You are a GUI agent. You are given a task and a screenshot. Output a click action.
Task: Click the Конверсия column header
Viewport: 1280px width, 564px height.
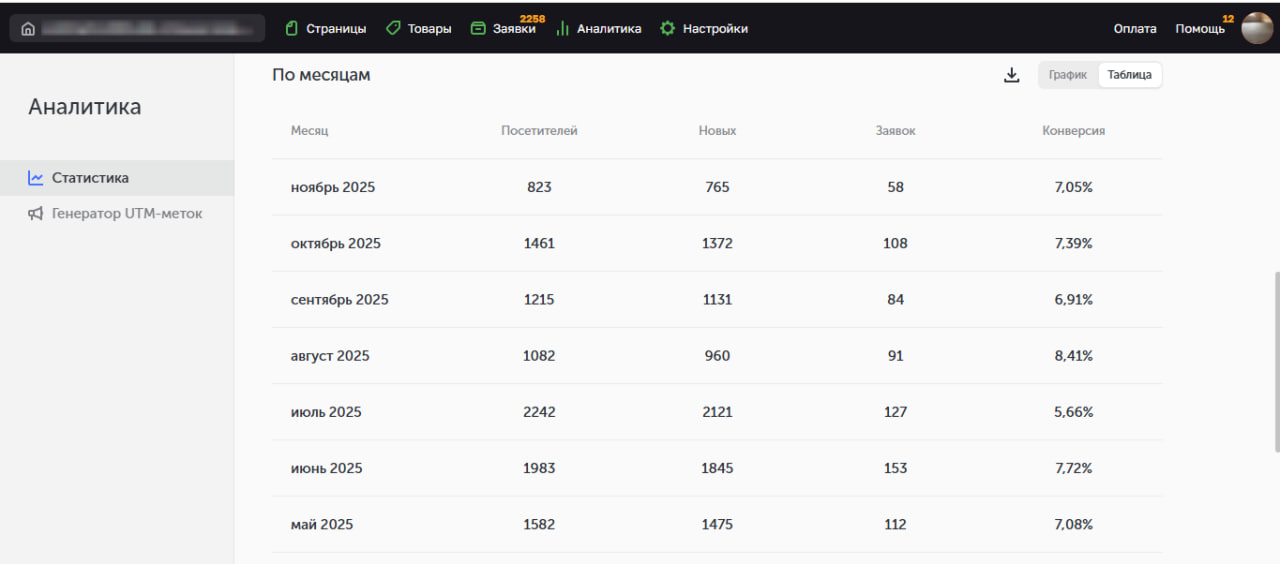(1073, 131)
